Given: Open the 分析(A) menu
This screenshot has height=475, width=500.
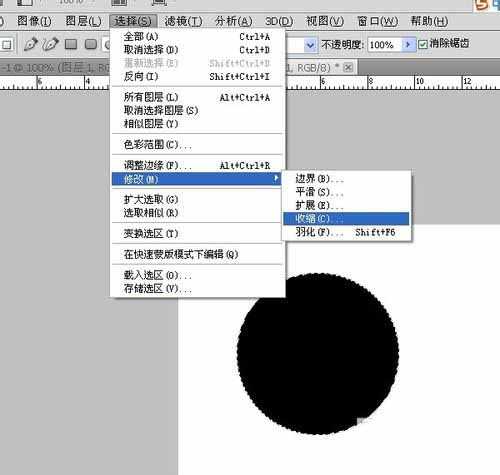Looking at the screenshot, I should click(x=233, y=21).
